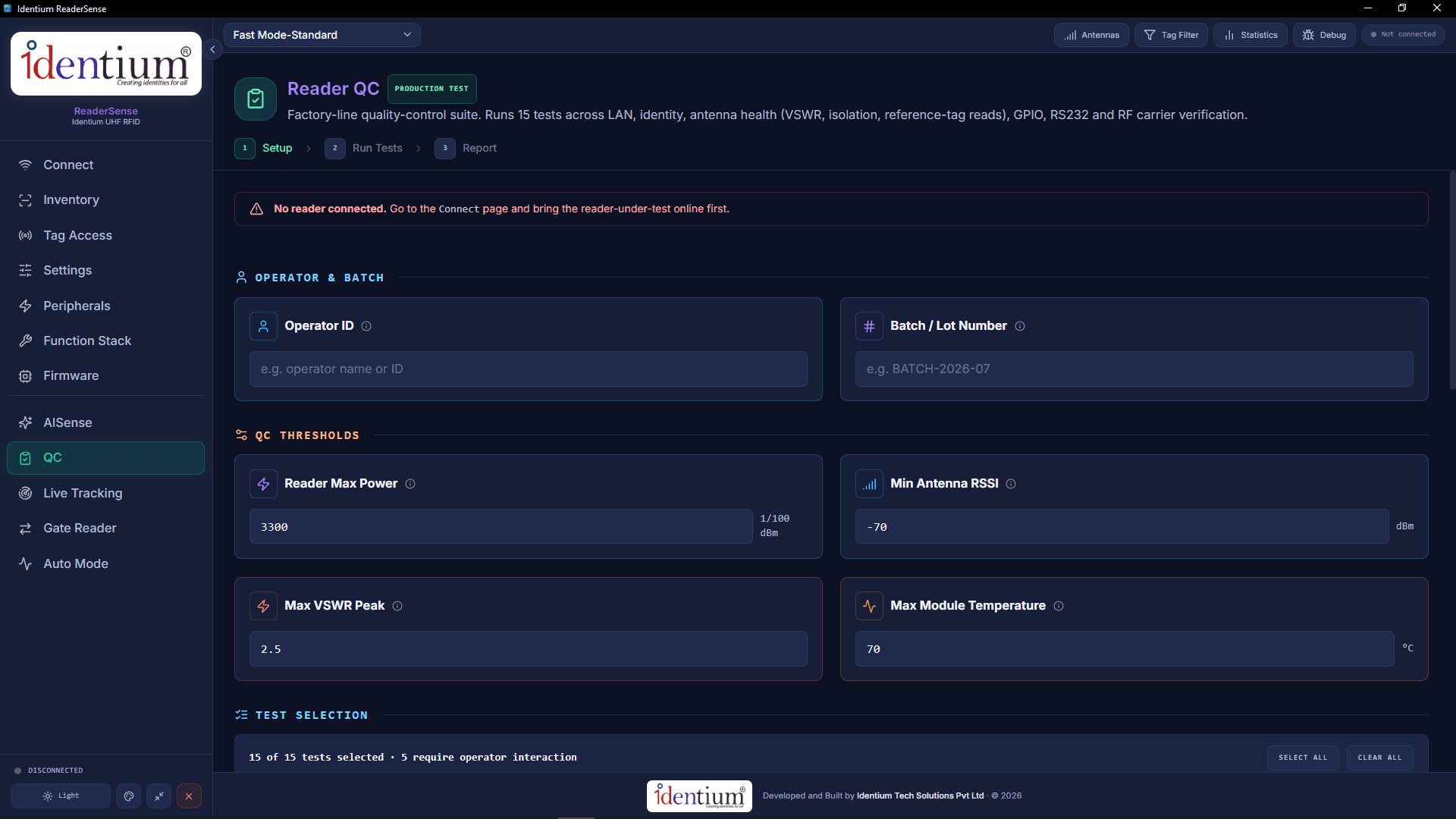Click the Module Temperature pulse icon
The image size is (1456, 819).
[869, 606]
